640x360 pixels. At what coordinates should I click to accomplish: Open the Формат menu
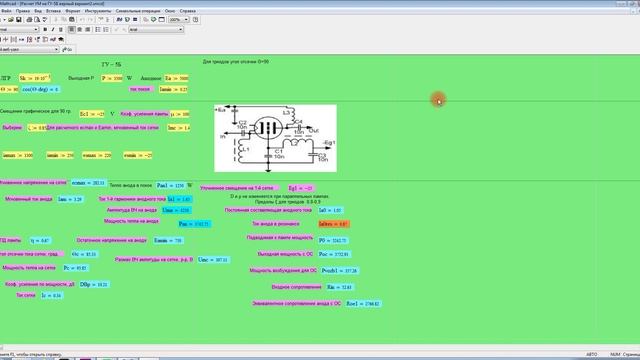[x=73, y=11]
